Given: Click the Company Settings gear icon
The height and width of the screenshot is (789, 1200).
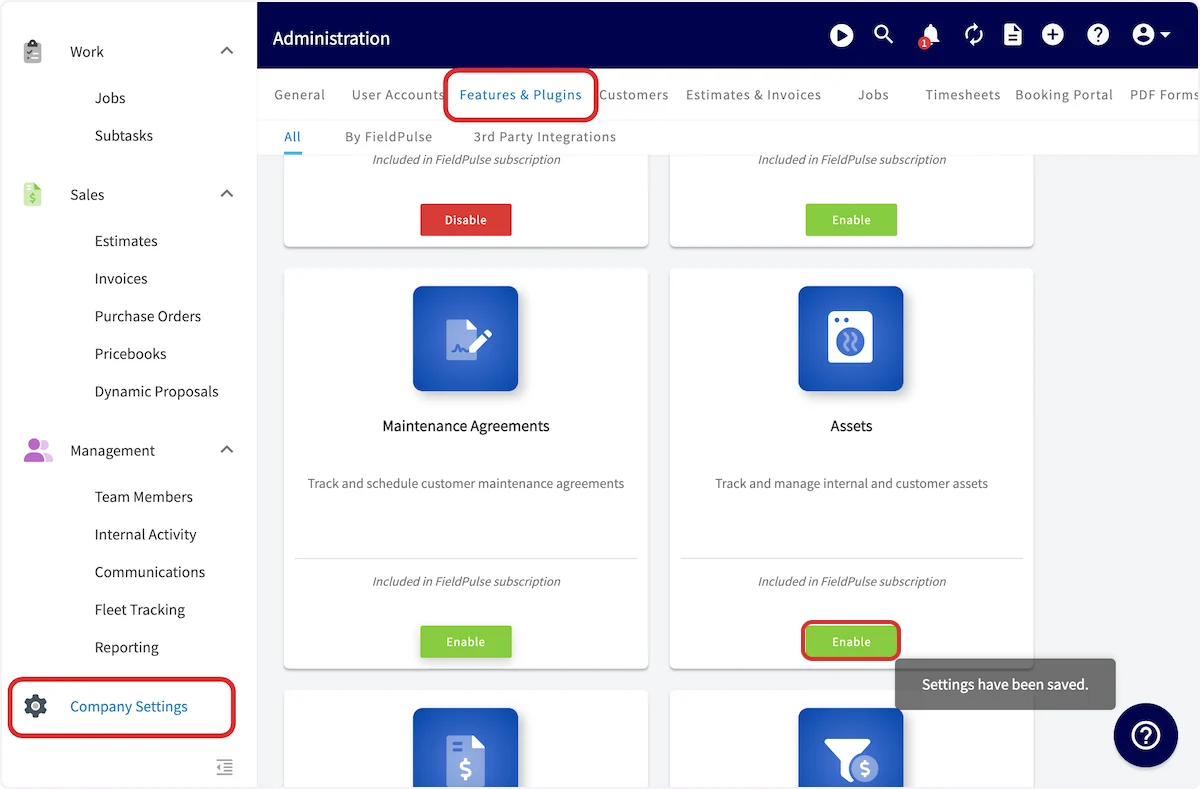Looking at the screenshot, I should click(x=35, y=706).
